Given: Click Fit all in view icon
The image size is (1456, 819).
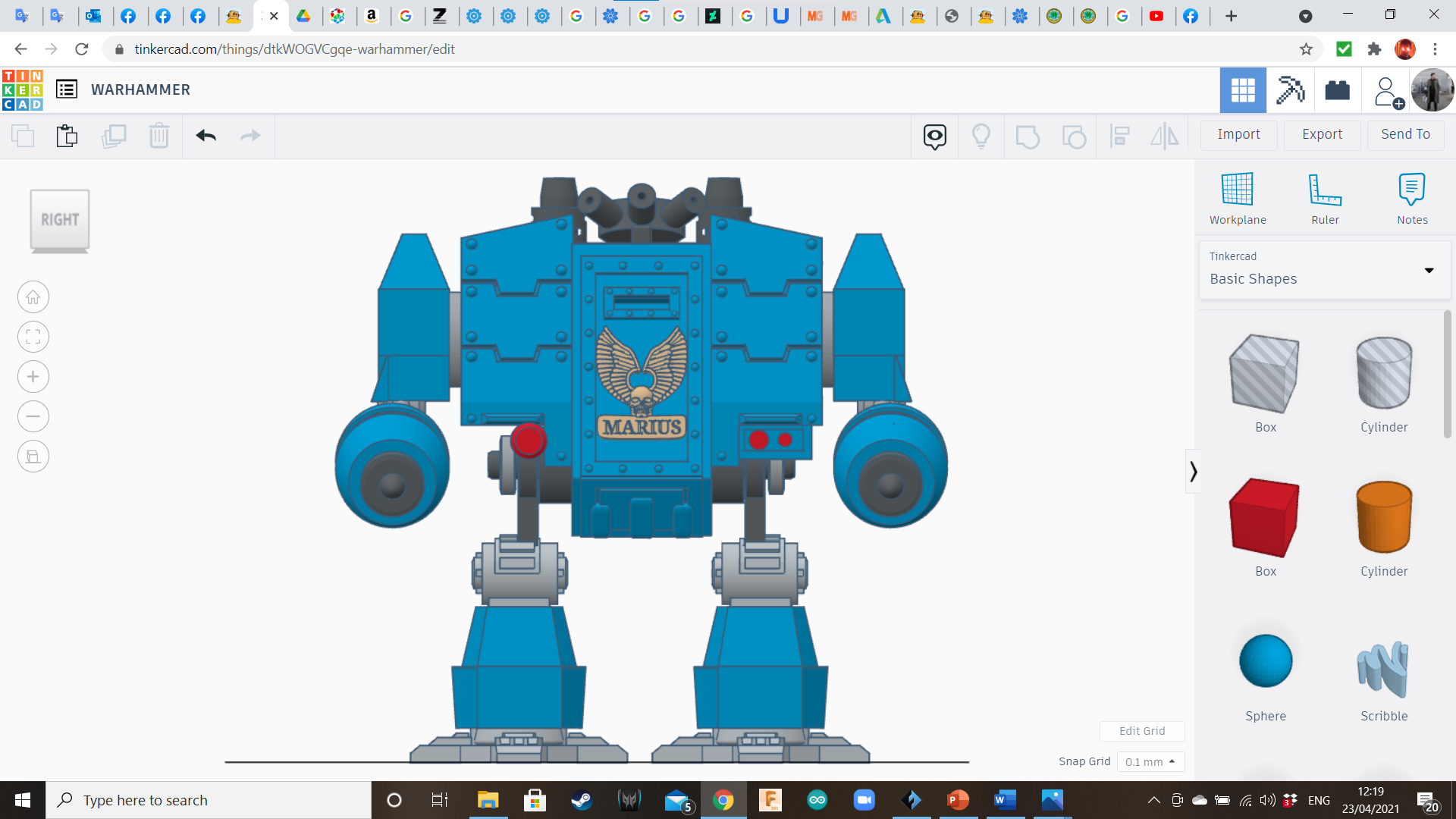Looking at the screenshot, I should (33, 337).
